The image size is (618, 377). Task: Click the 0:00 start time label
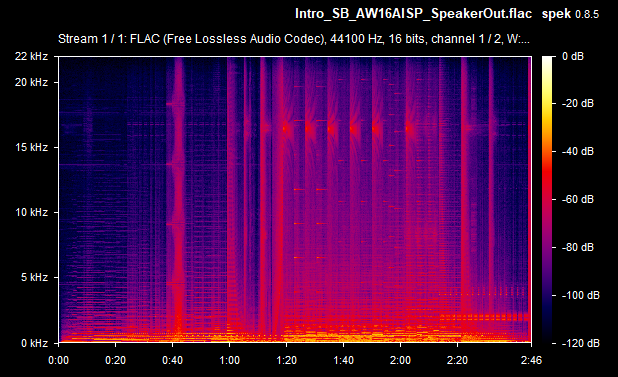59,360
